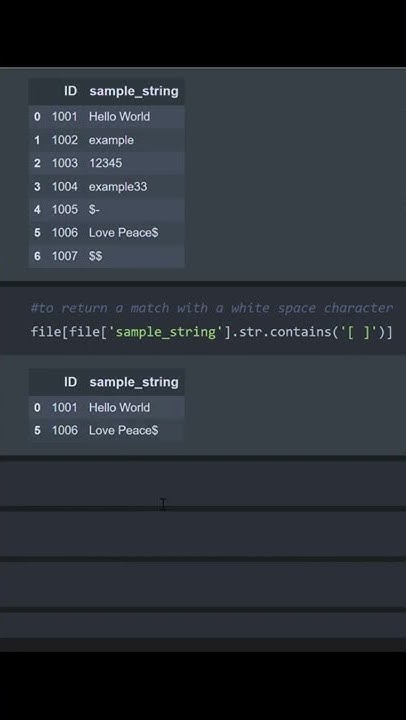This screenshot has height=720, width=406.
Task: Click the sample_string header in the result table
Action: click(134, 382)
